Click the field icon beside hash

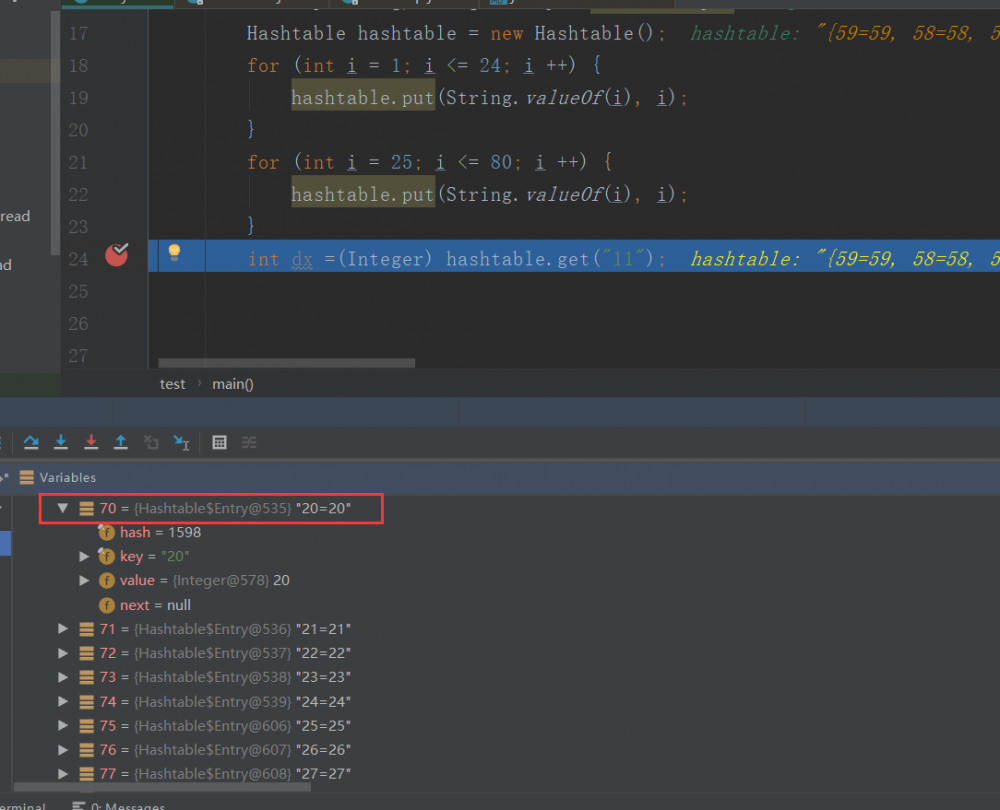(107, 533)
